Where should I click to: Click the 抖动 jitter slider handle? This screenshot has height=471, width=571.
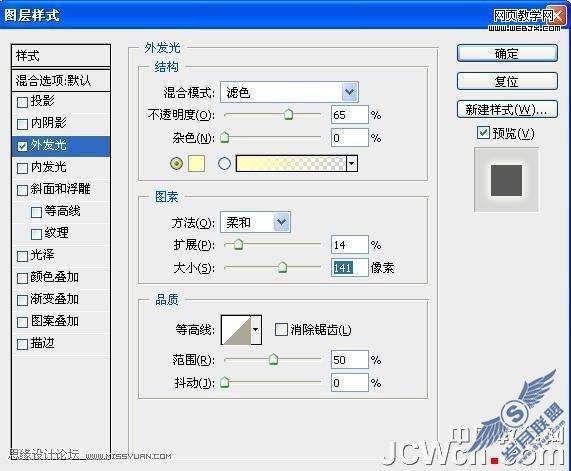[225, 382]
